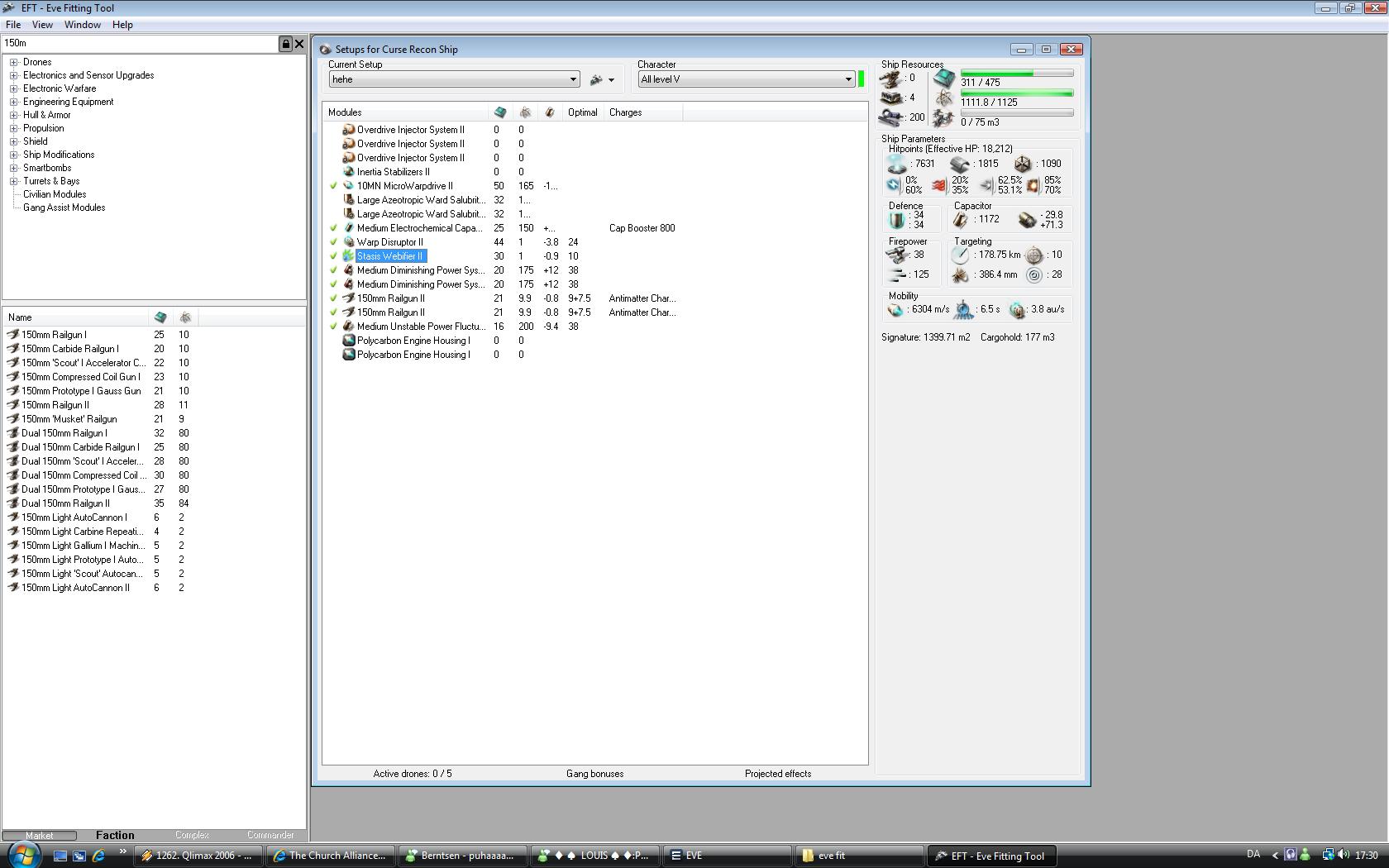The width and height of the screenshot is (1389, 868).
Task: Toggle the second Medium Diminishing Power System checkmark
Action: click(333, 284)
